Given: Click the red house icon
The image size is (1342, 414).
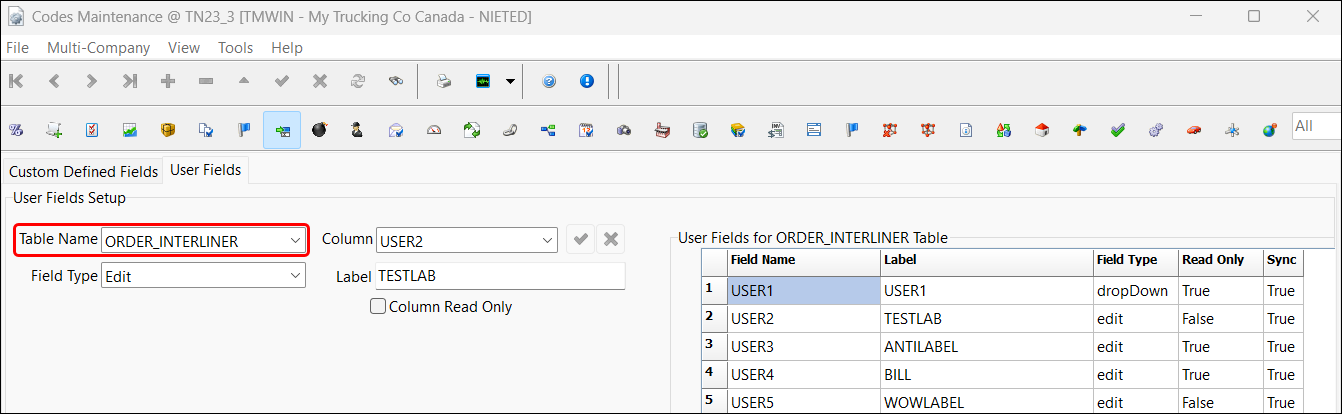Looking at the screenshot, I should (1041, 129).
